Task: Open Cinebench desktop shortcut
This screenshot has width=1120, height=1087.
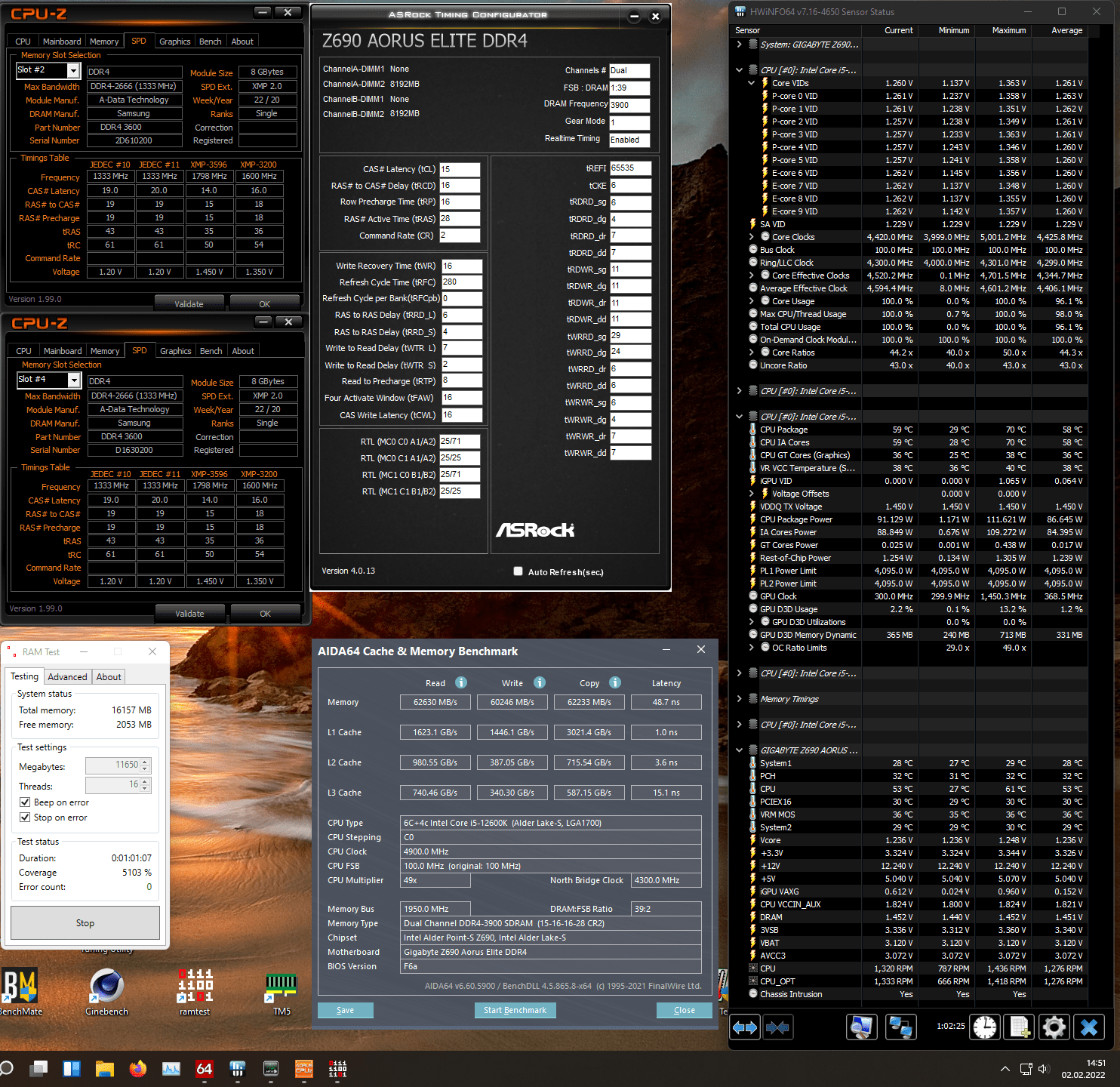Action: tap(106, 992)
